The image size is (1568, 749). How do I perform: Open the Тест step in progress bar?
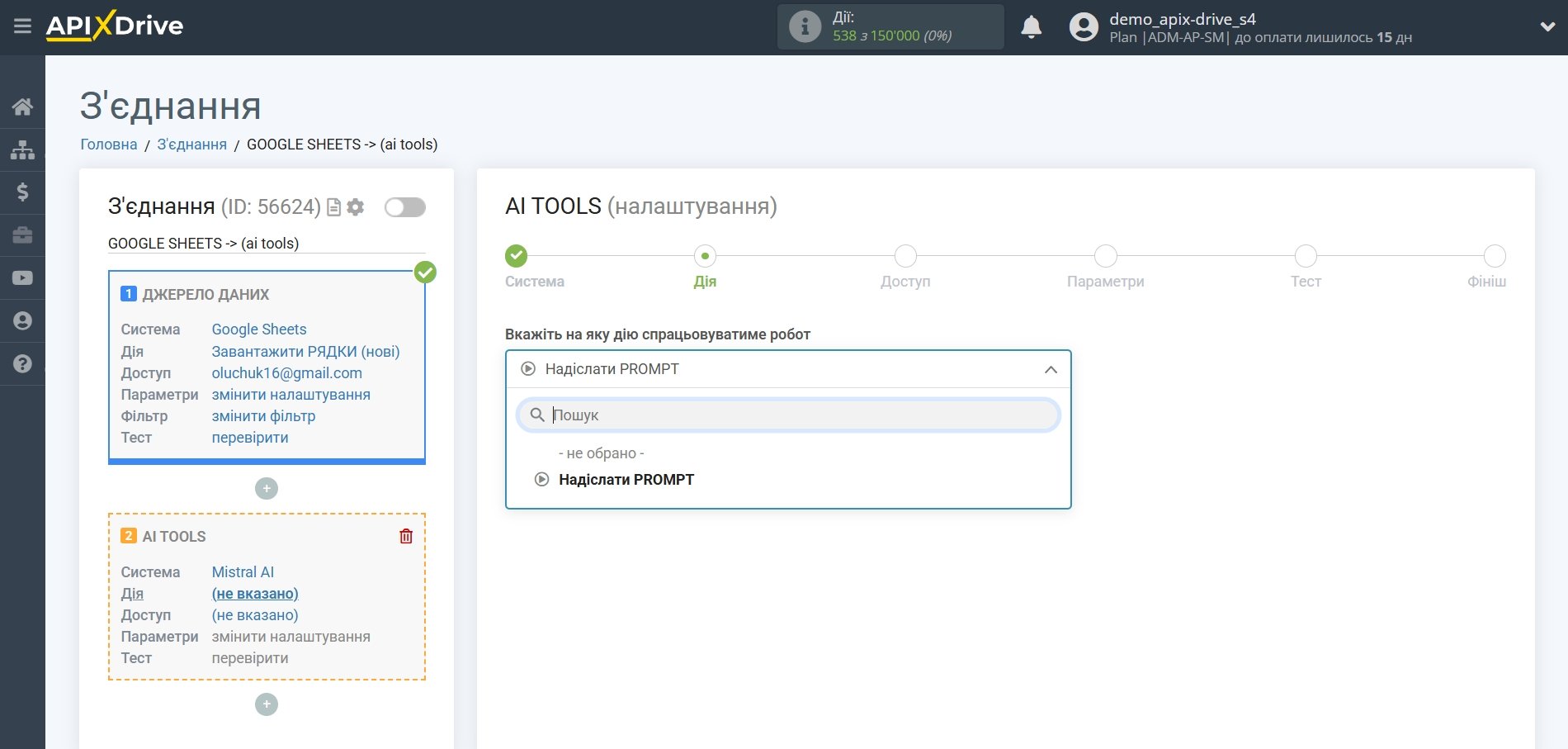(1306, 256)
